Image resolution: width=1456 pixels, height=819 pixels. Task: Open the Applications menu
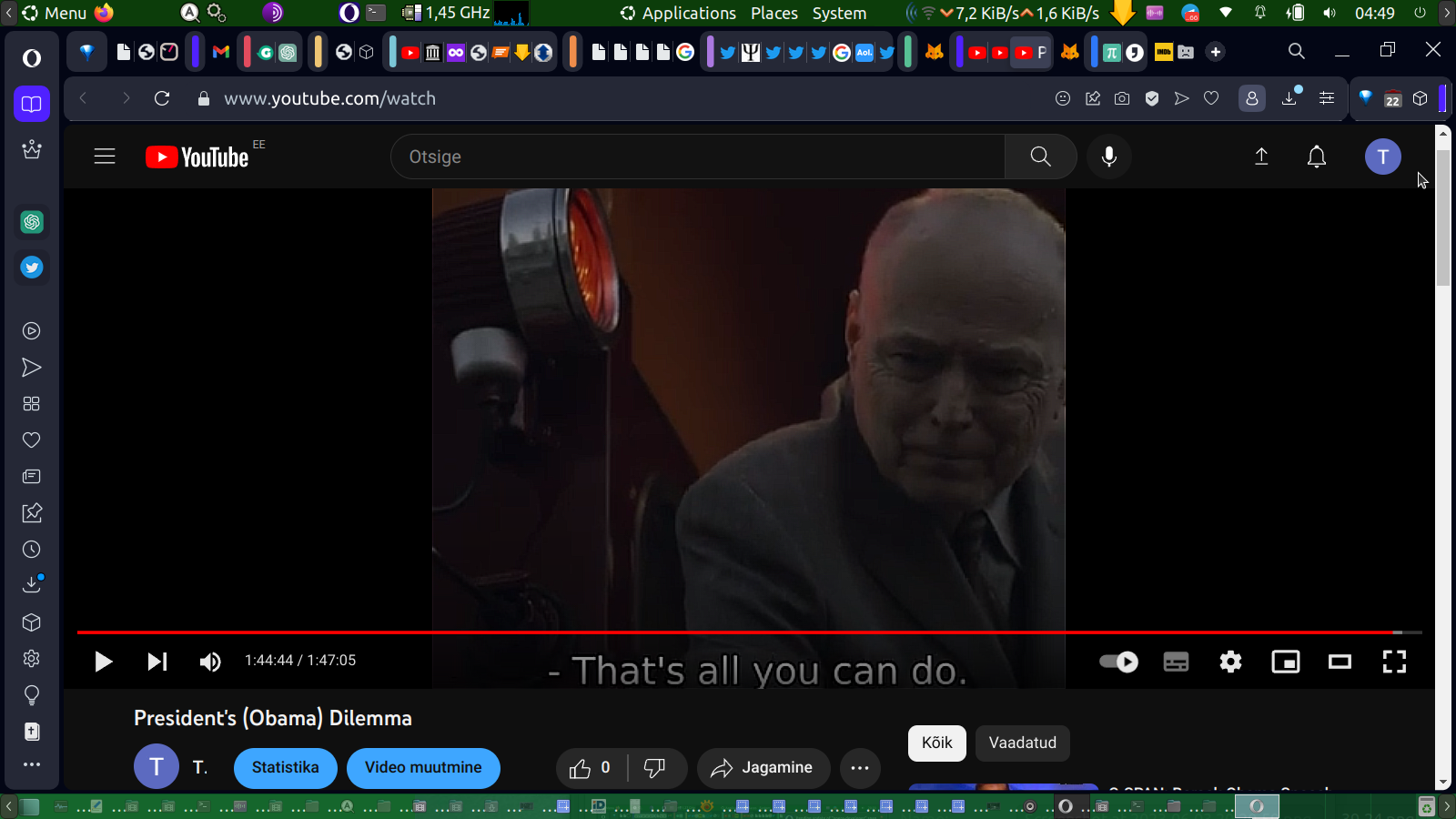[678, 13]
